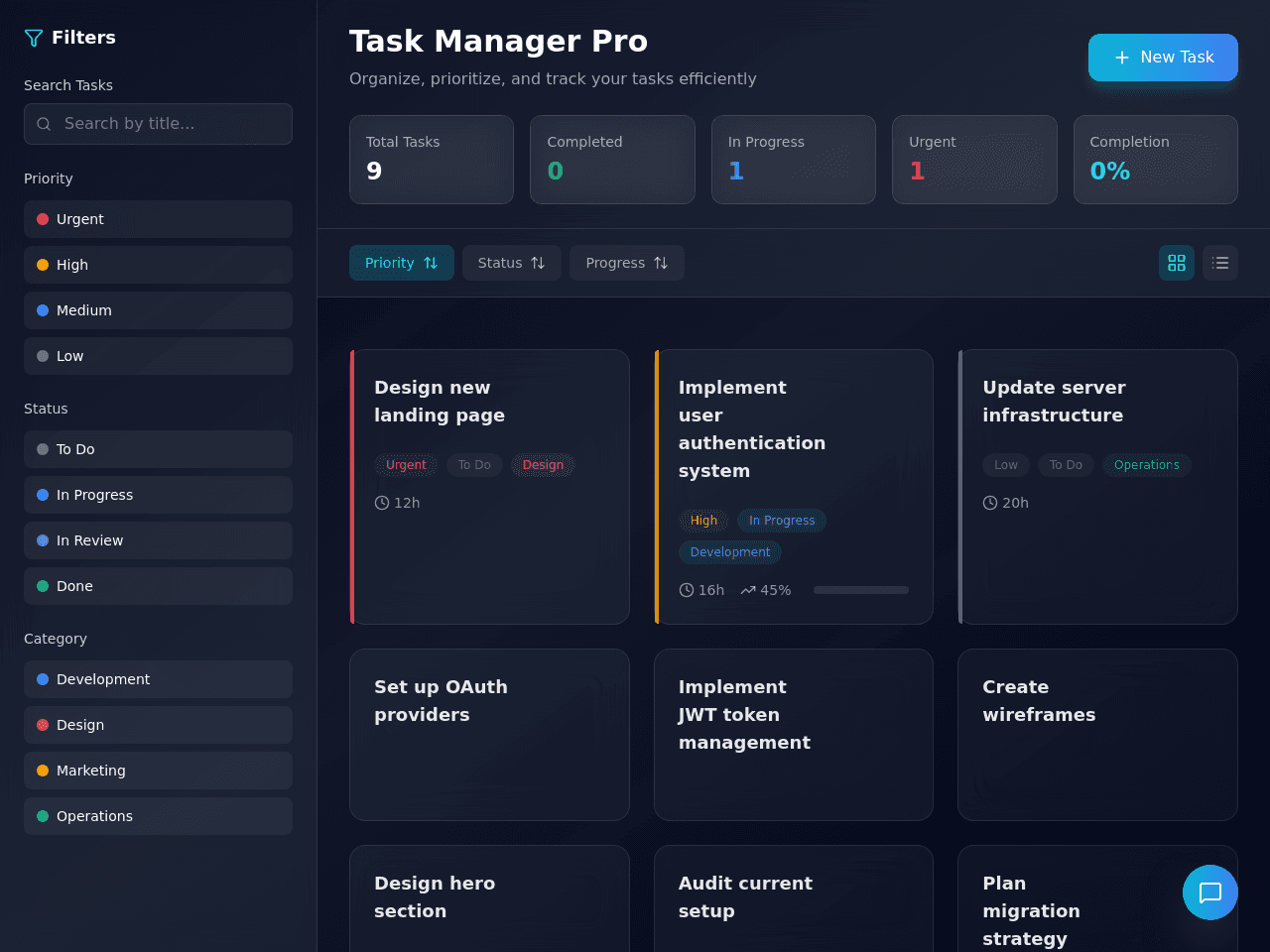Click the Total Tasks stat card
Viewport: 1270px width, 952px height.
coord(432,160)
